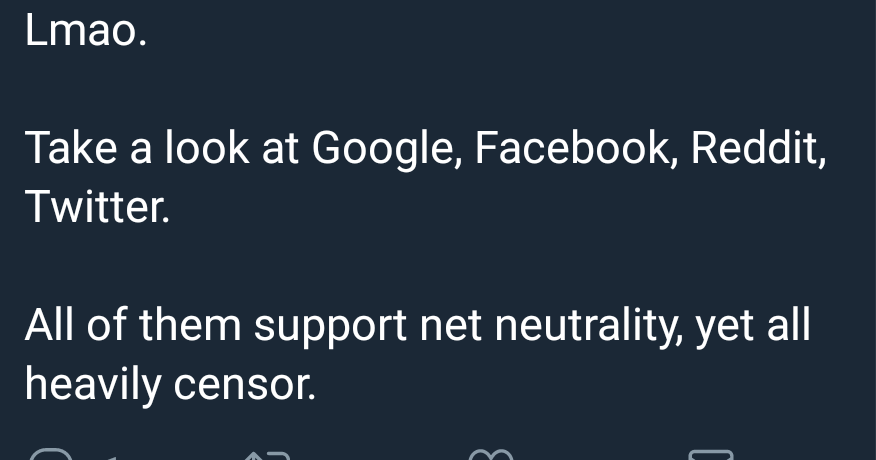This screenshot has width=876, height=460.
Task: Select the word "Lmao." in the tweet
Action: tap(86, 31)
